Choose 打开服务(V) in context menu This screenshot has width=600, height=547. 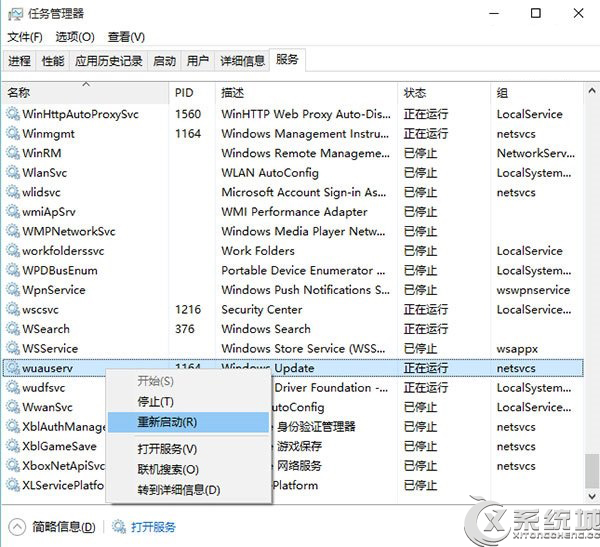190,449
